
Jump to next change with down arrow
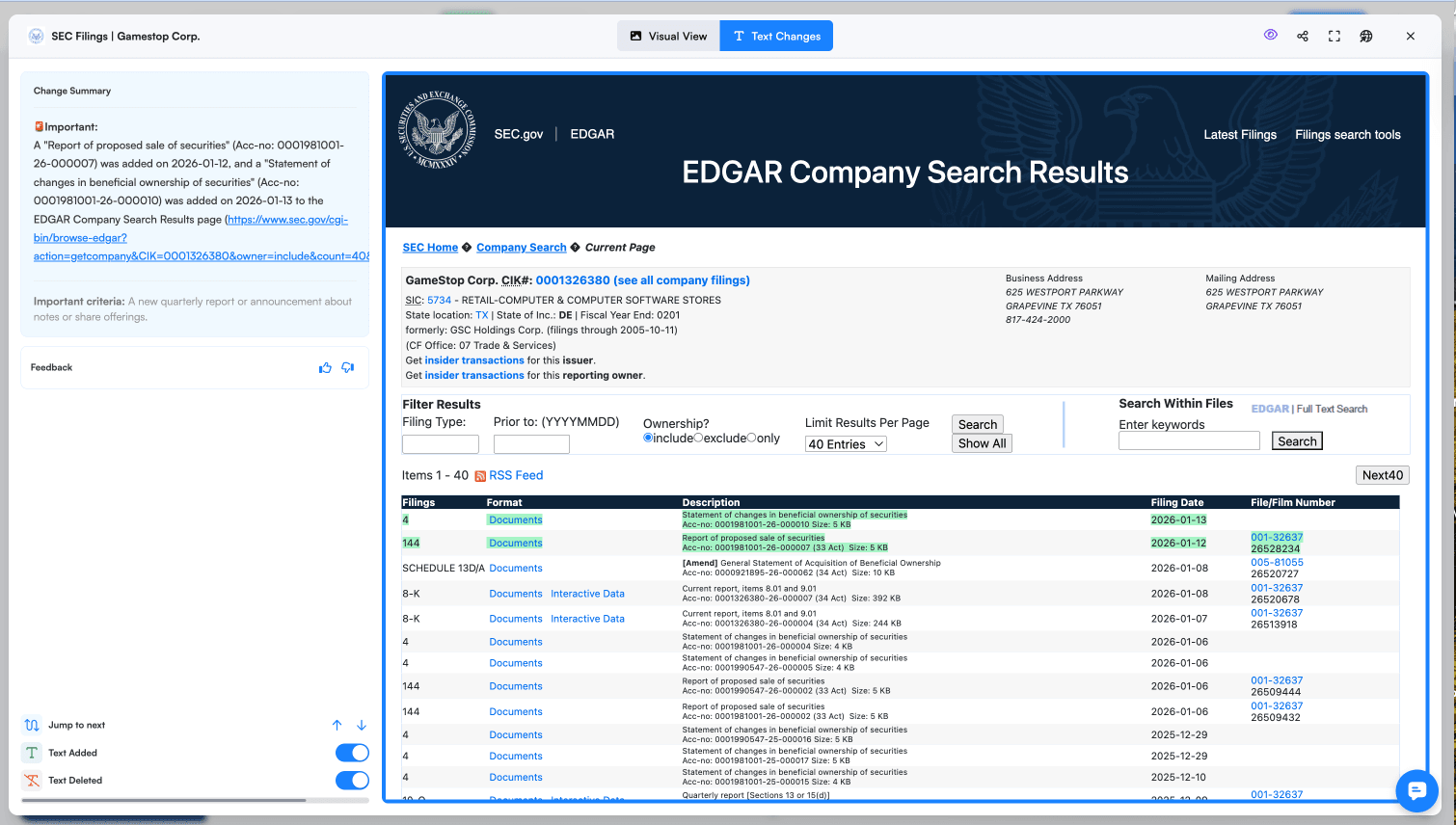362,724
